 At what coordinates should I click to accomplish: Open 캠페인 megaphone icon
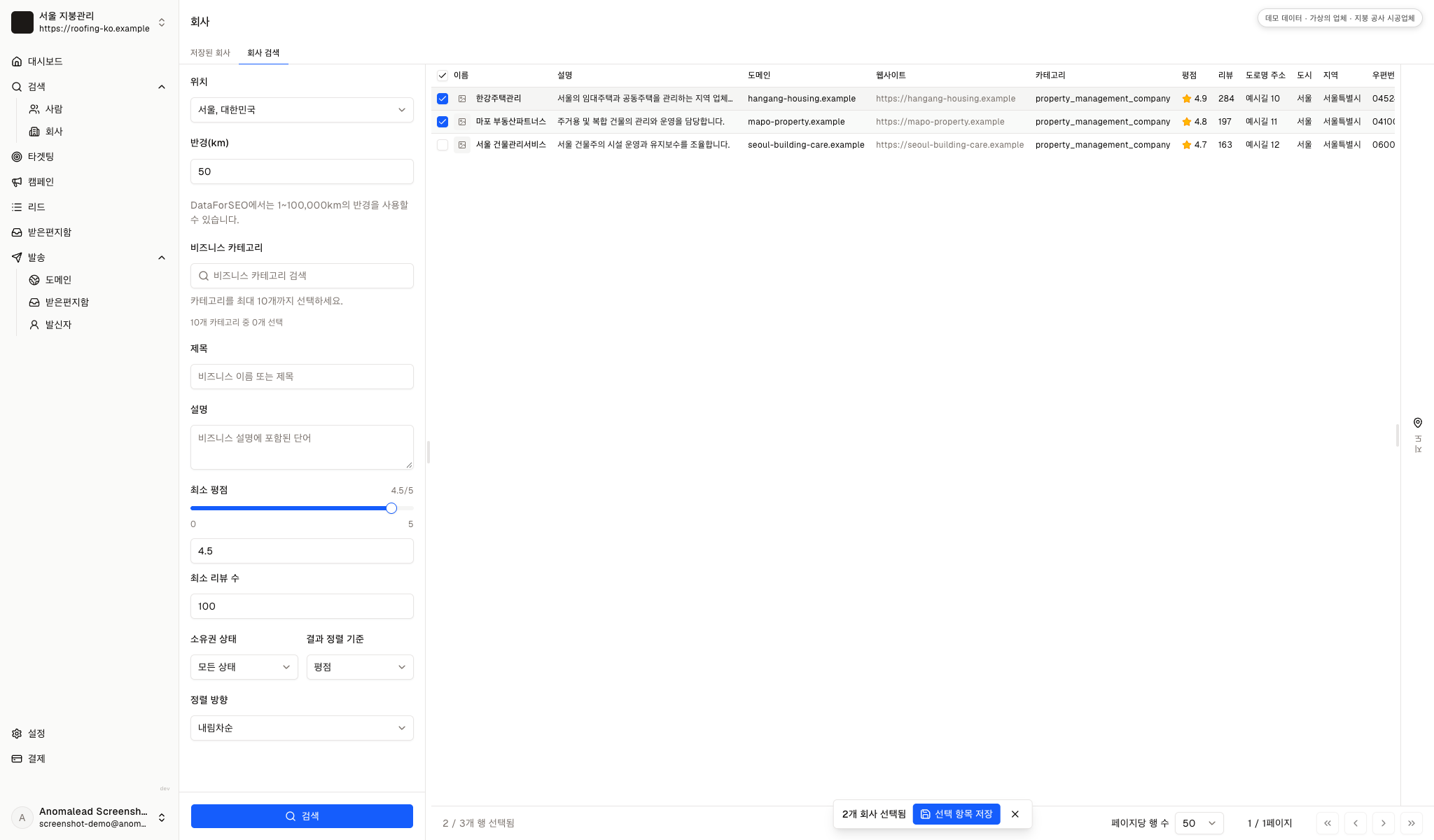(x=17, y=182)
